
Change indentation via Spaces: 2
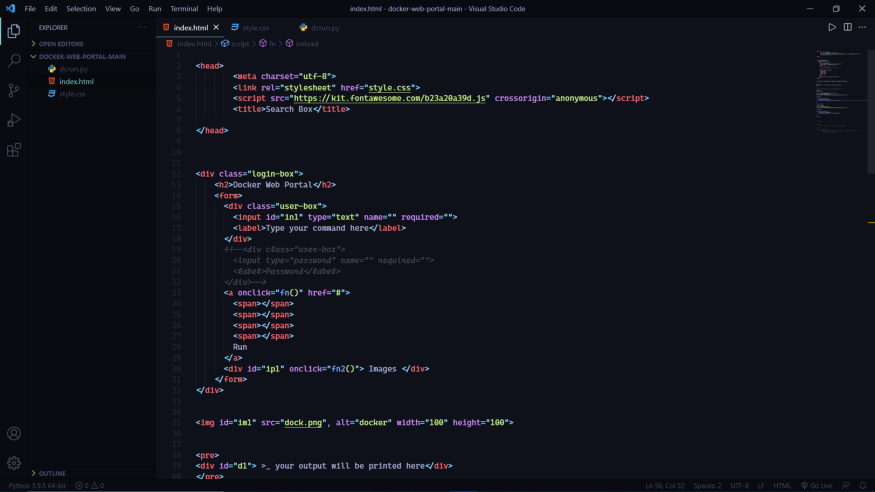(707, 485)
